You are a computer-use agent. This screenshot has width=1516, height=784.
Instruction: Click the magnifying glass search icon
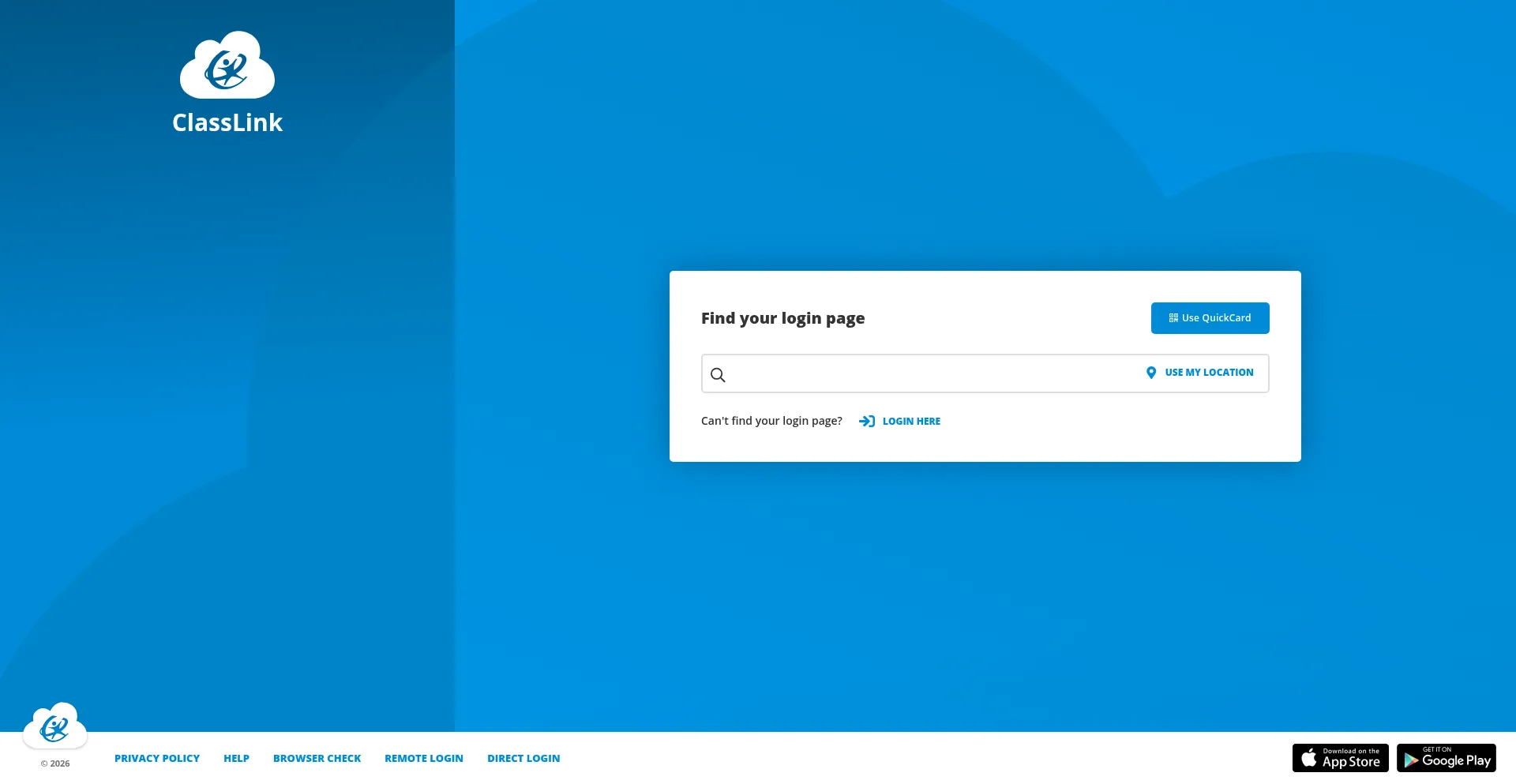(x=718, y=374)
